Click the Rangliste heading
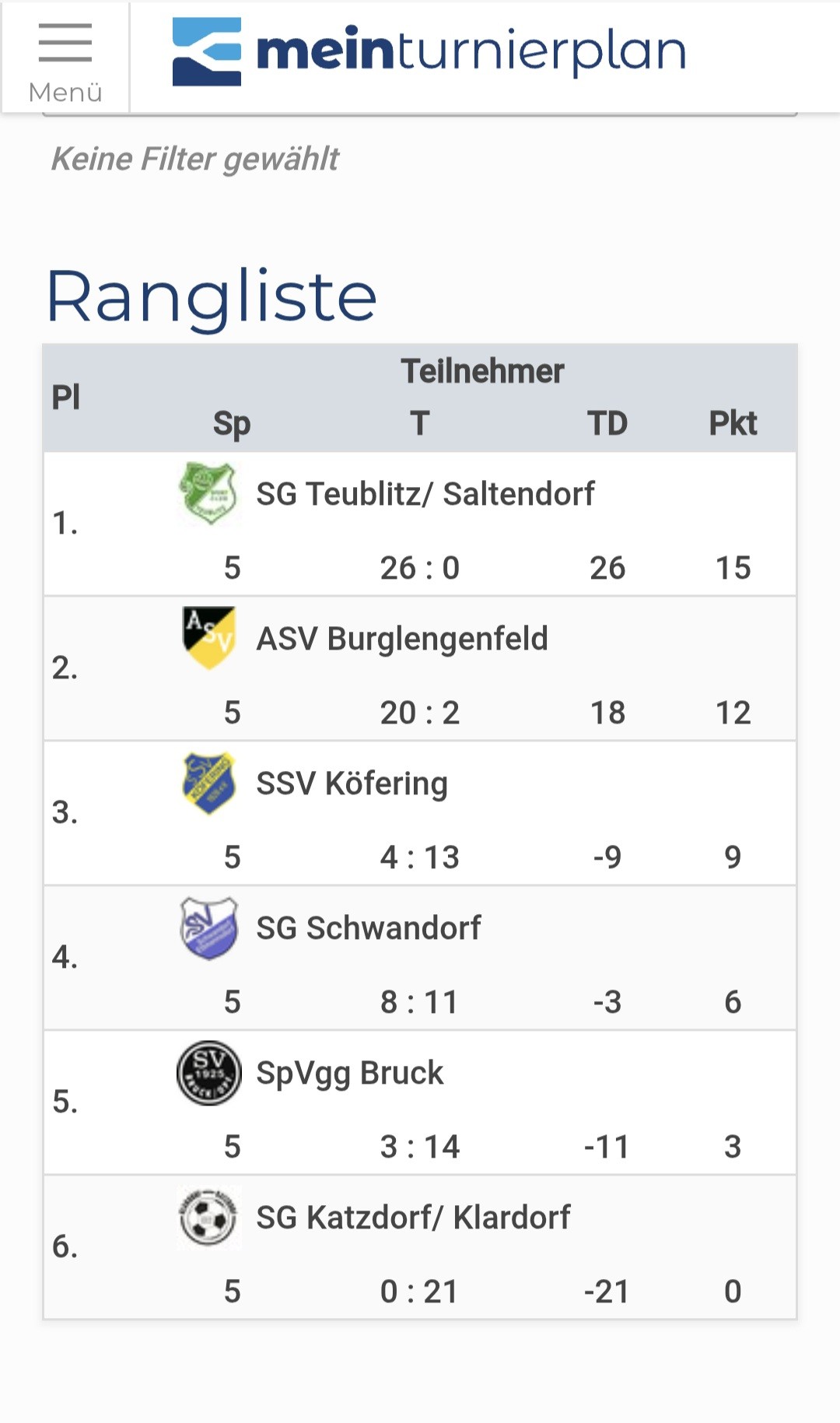 (x=212, y=296)
